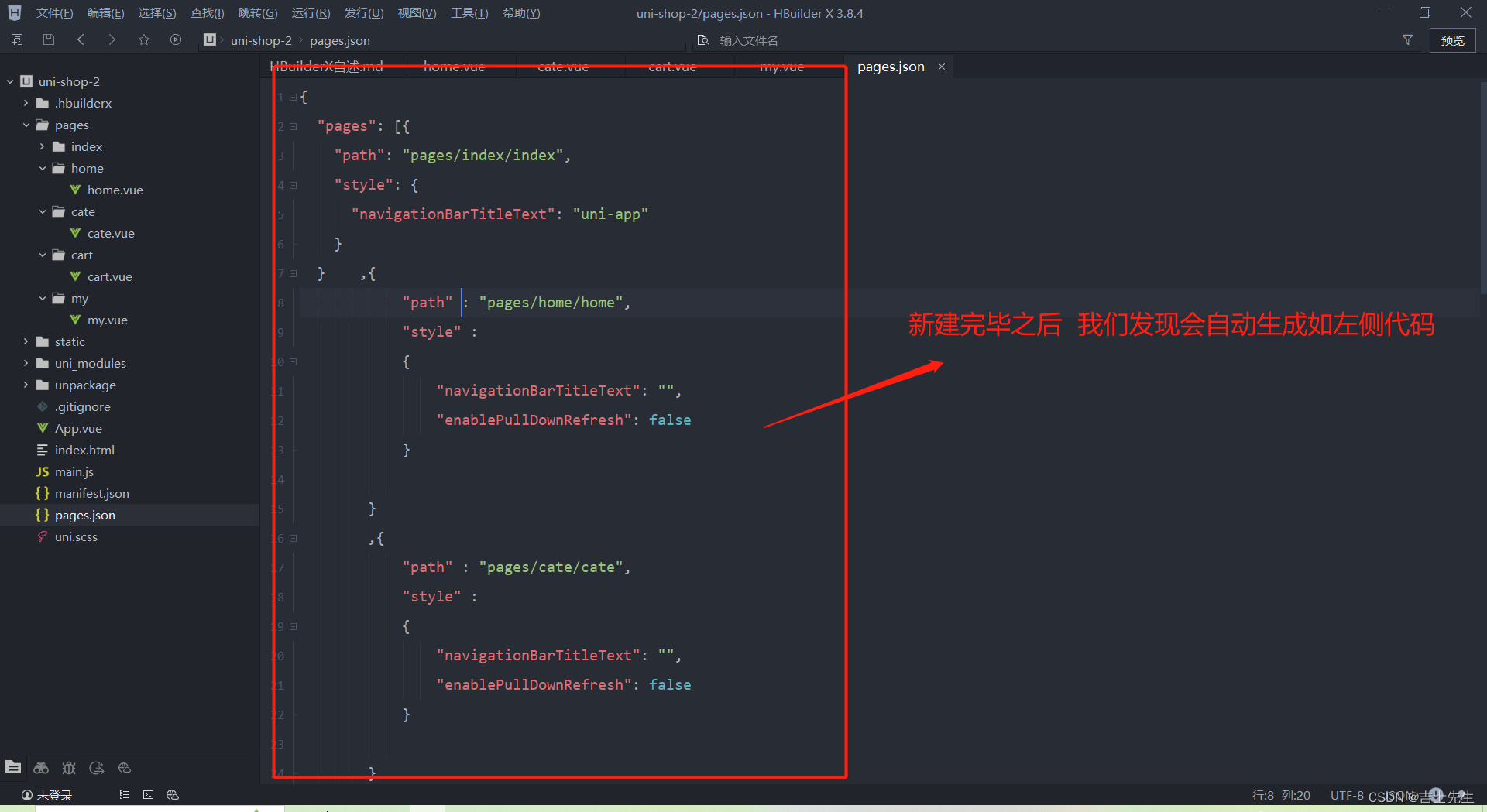Image resolution: width=1487 pixels, height=812 pixels.
Task: Fold code at line 2 "pages"
Action: [x=294, y=126]
